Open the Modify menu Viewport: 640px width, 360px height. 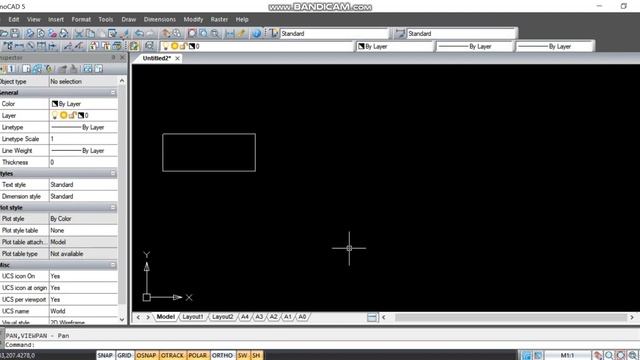(193, 19)
